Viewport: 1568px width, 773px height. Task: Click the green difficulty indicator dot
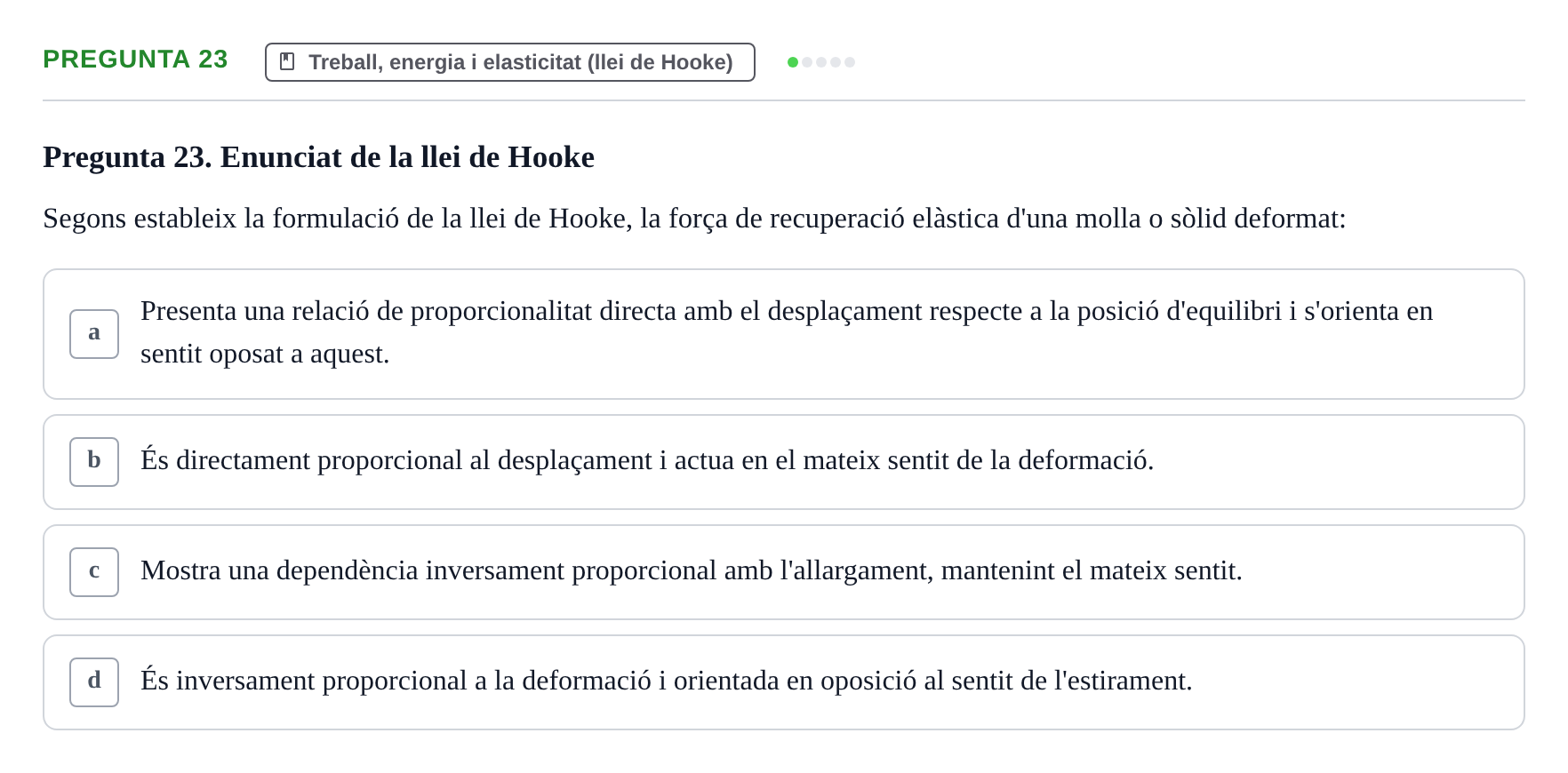click(x=793, y=62)
